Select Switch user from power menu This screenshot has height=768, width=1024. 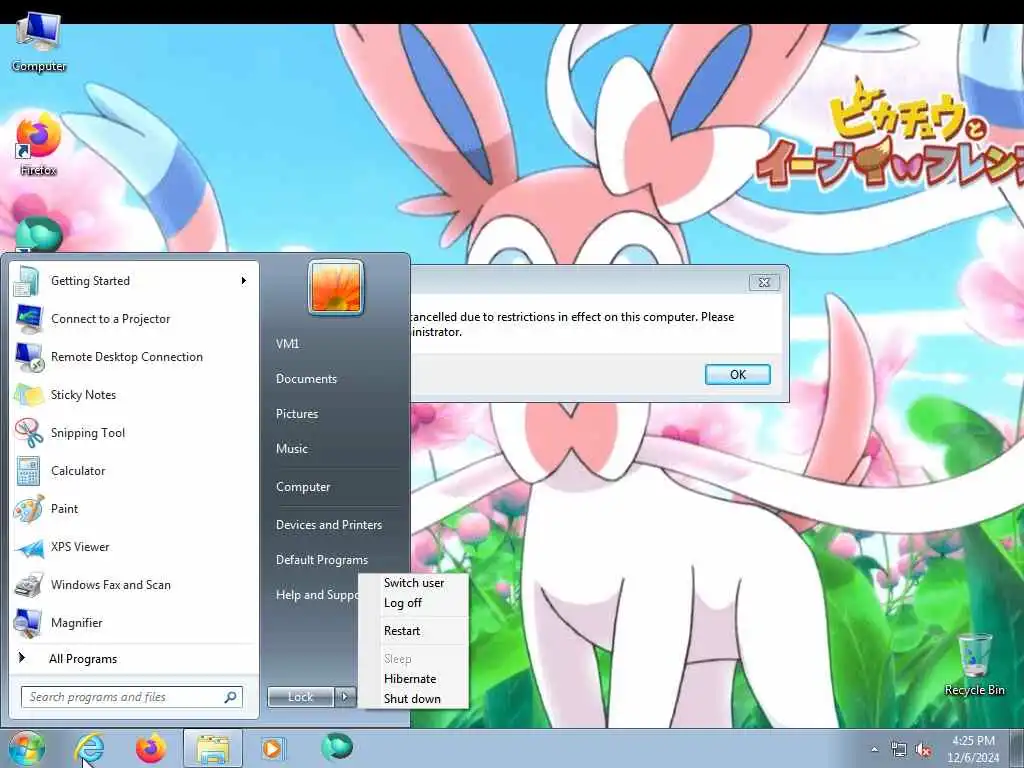414,583
